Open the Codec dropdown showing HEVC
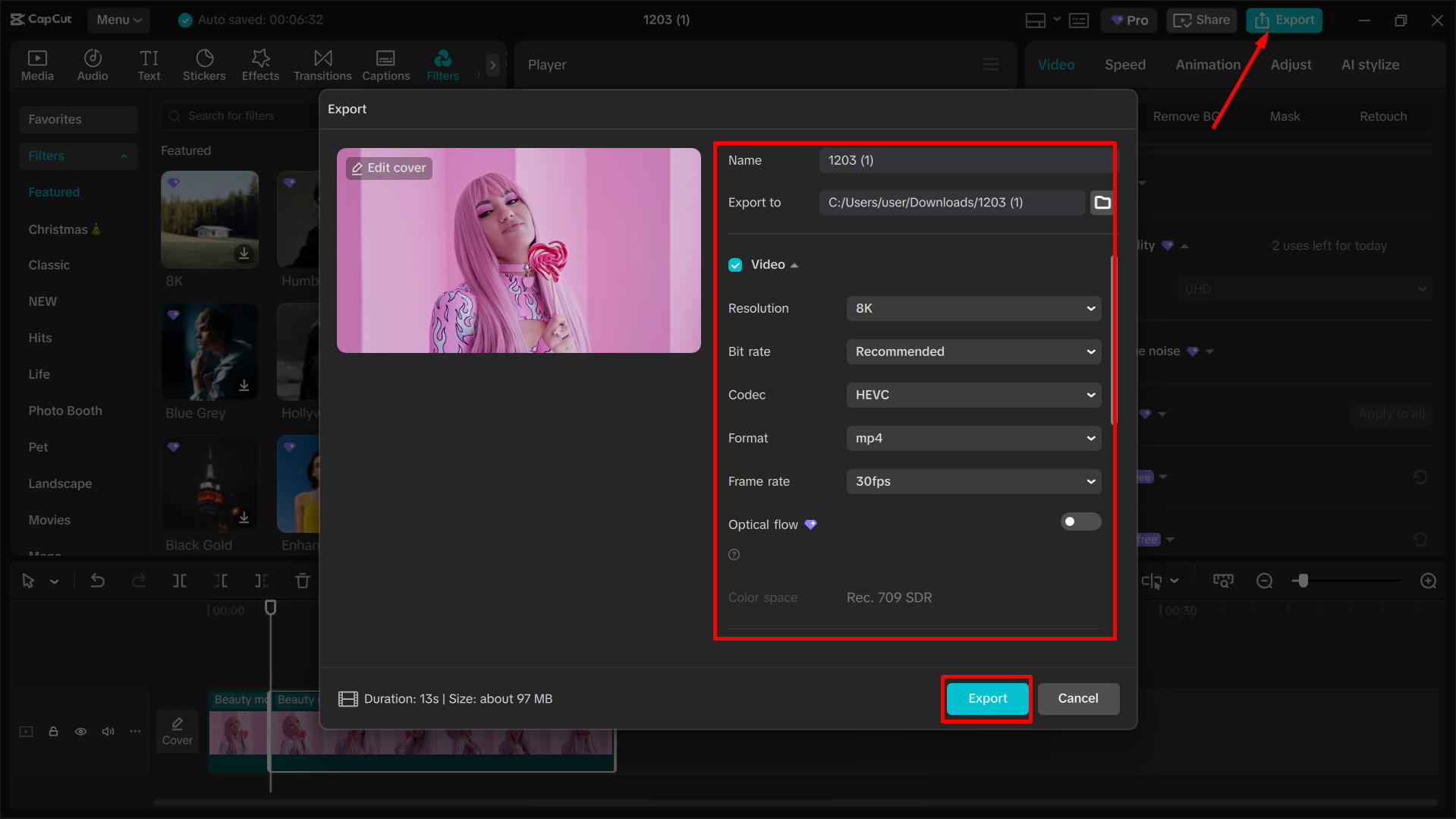The image size is (1456, 819). pyautogui.click(x=973, y=395)
